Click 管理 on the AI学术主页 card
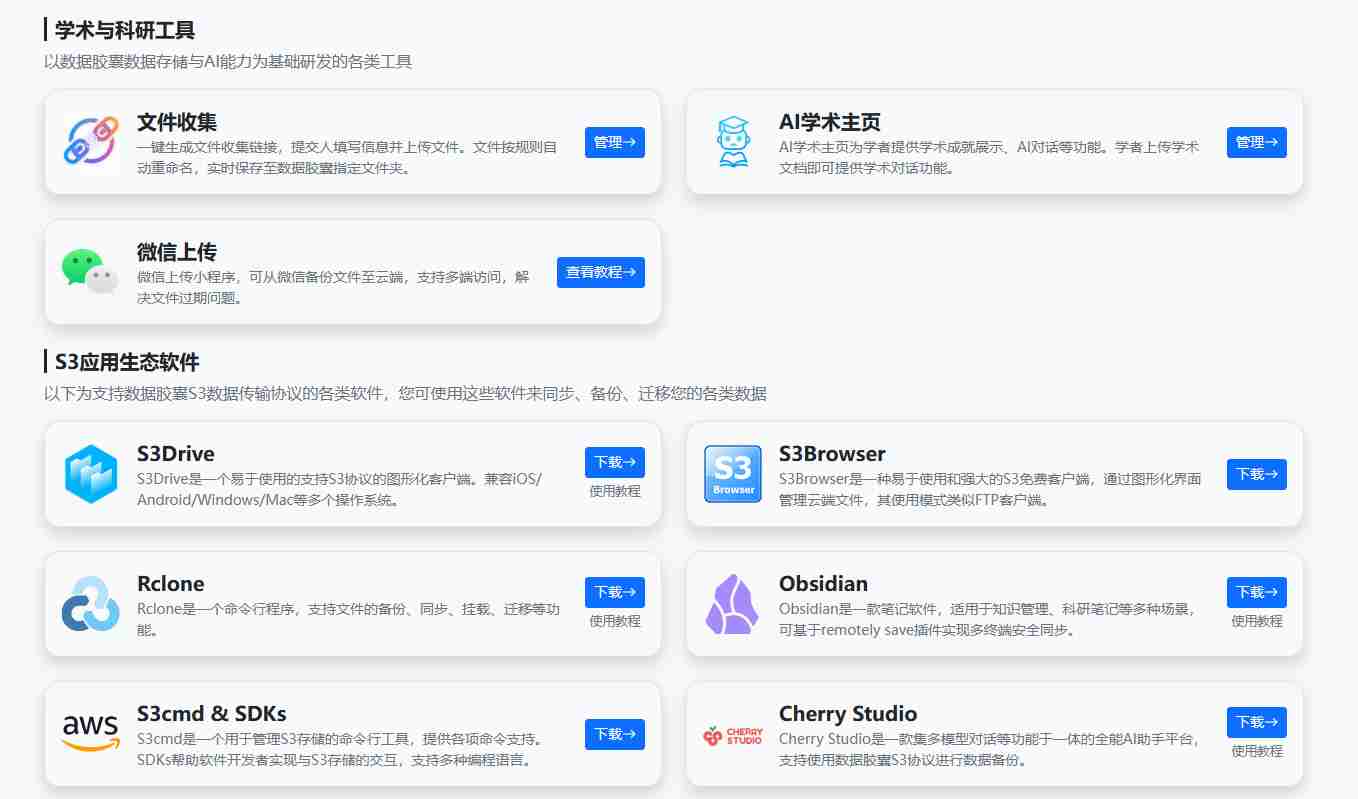The width and height of the screenshot is (1358, 799). pos(1256,142)
